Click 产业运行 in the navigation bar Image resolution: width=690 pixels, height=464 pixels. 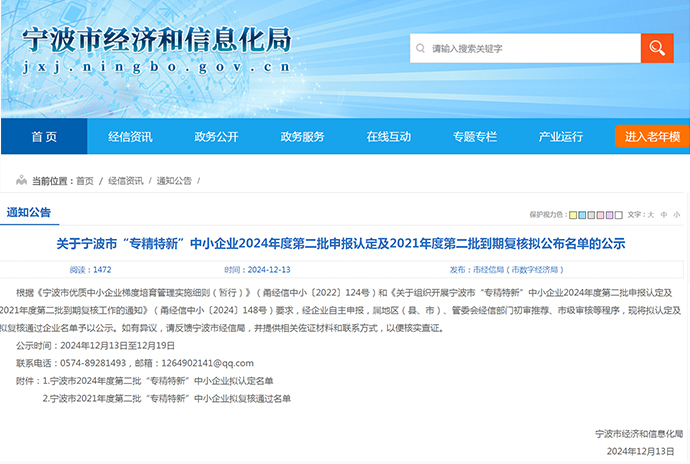(560, 137)
